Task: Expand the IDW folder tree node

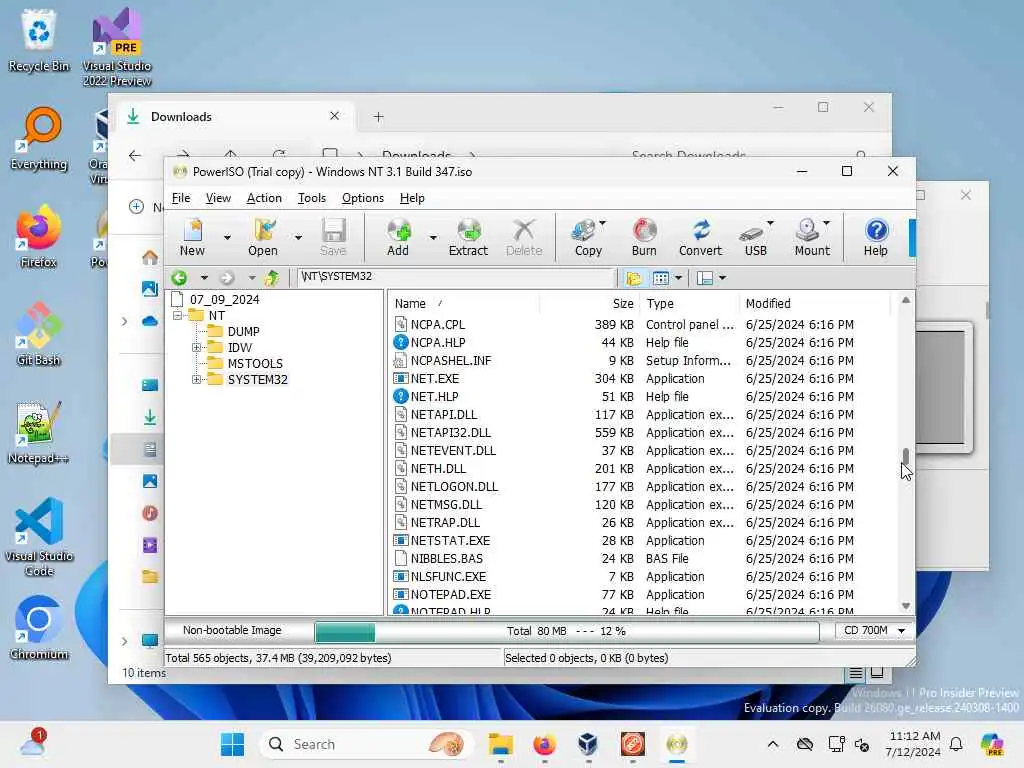Action: 196,347
